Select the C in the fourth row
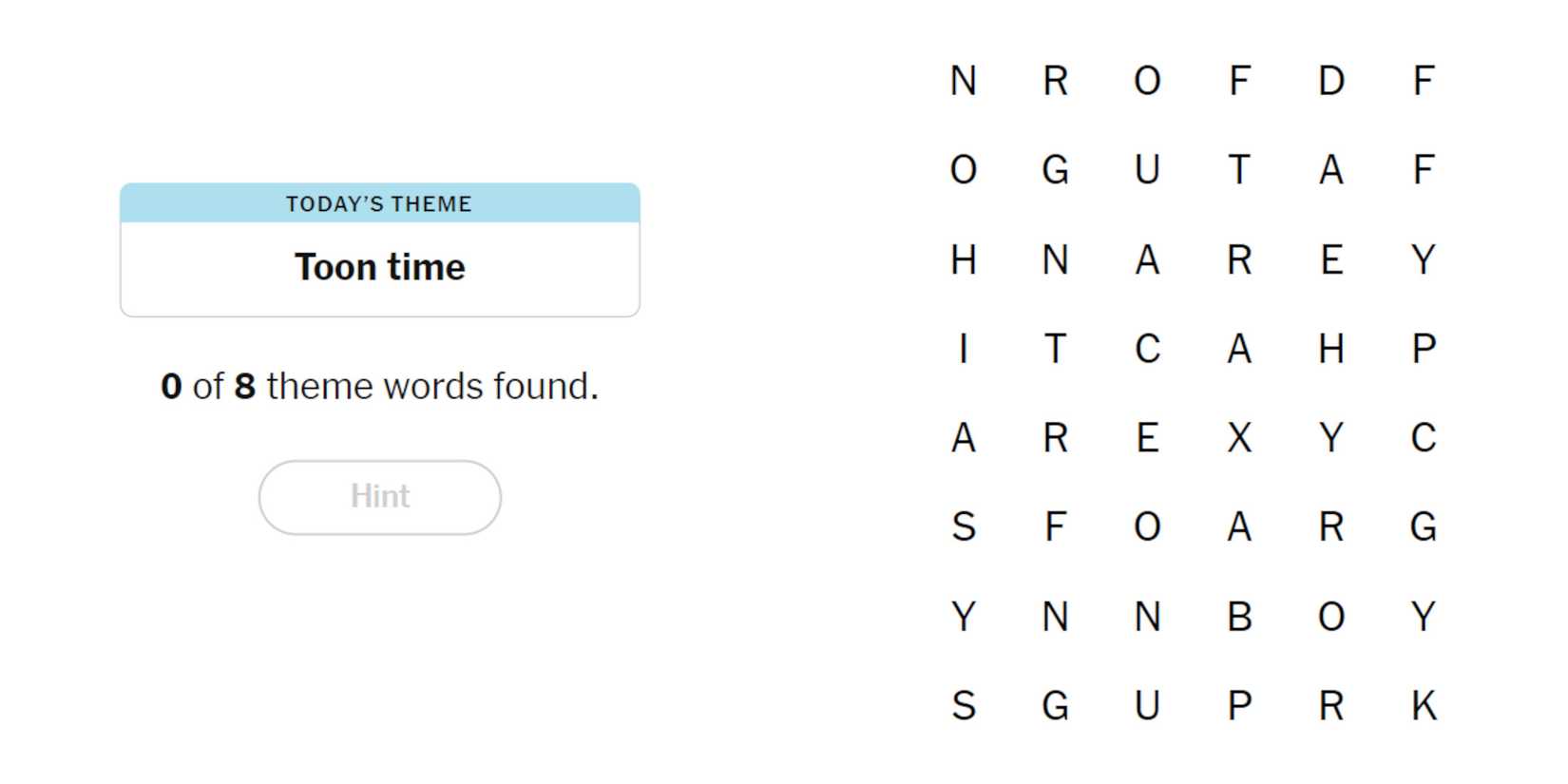Image resolution: width=1568 pixels, height=784 pixels. 1147,349
